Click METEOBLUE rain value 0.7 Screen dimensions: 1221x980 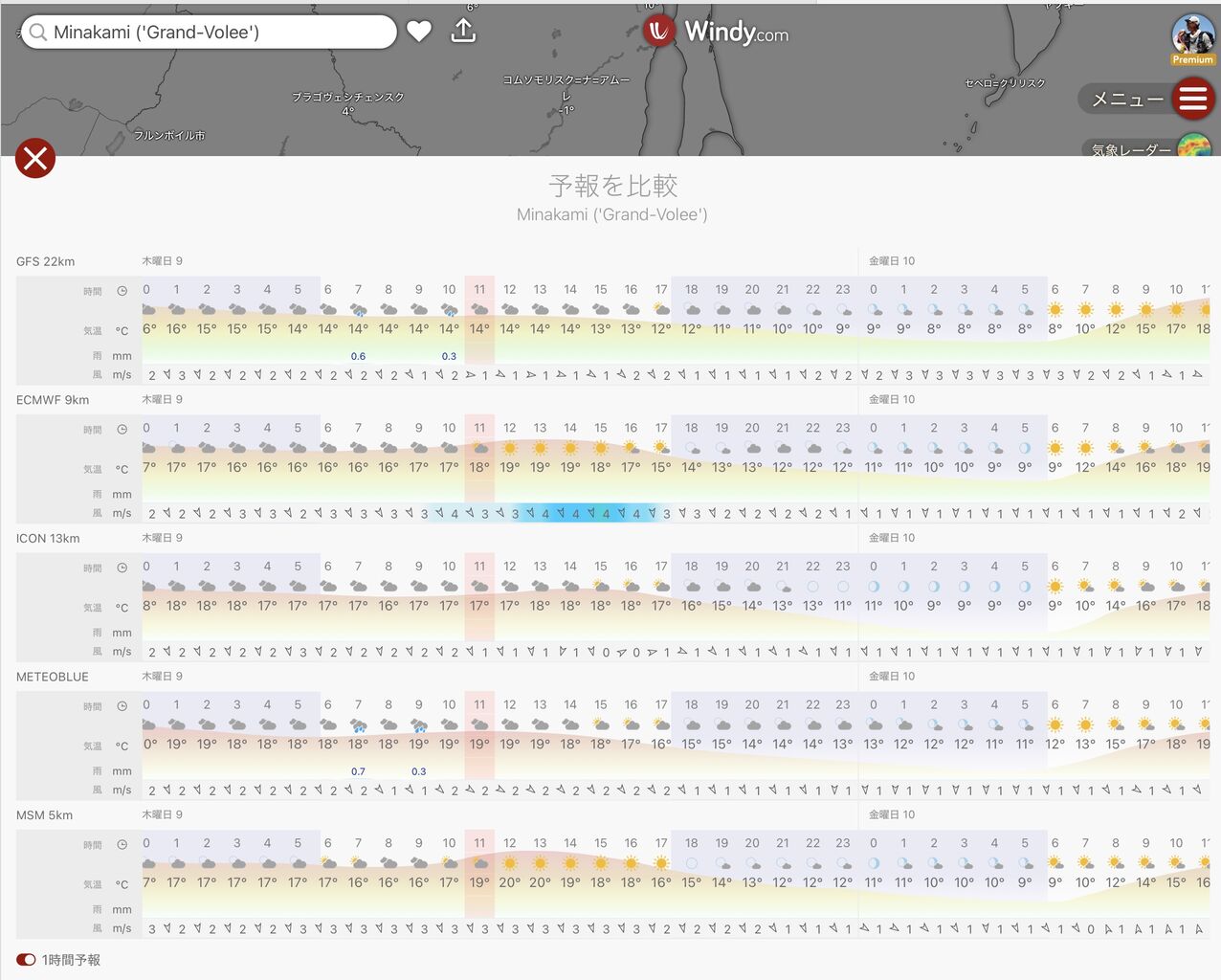pos(358,771)
